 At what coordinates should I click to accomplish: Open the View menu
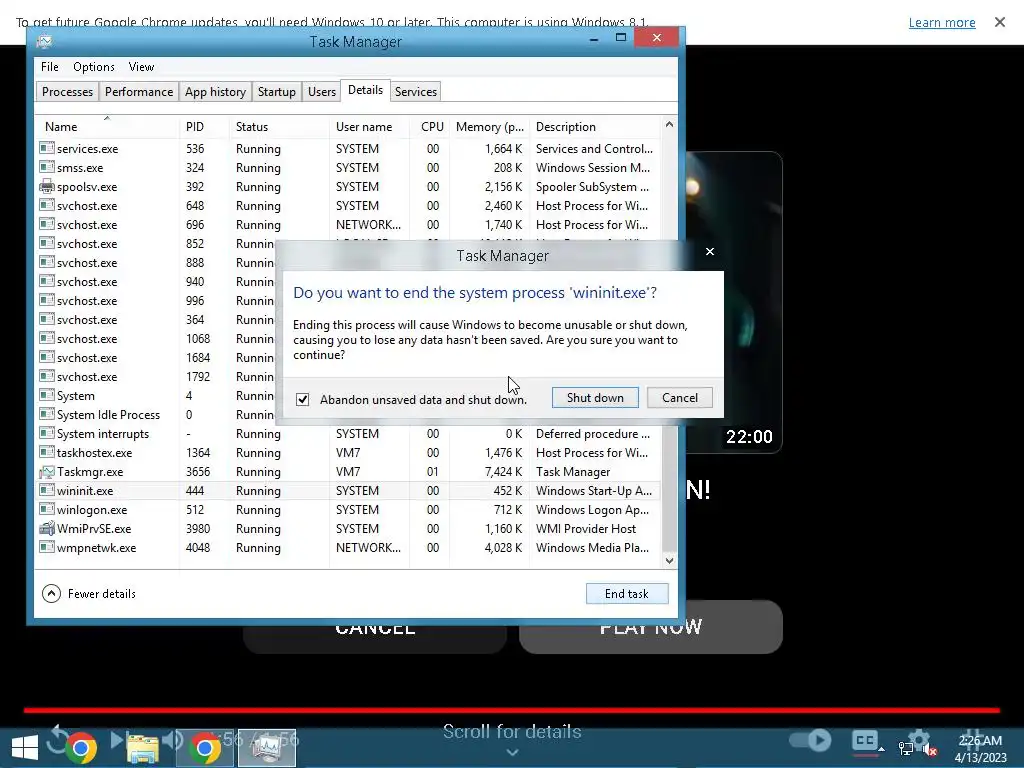141,67
